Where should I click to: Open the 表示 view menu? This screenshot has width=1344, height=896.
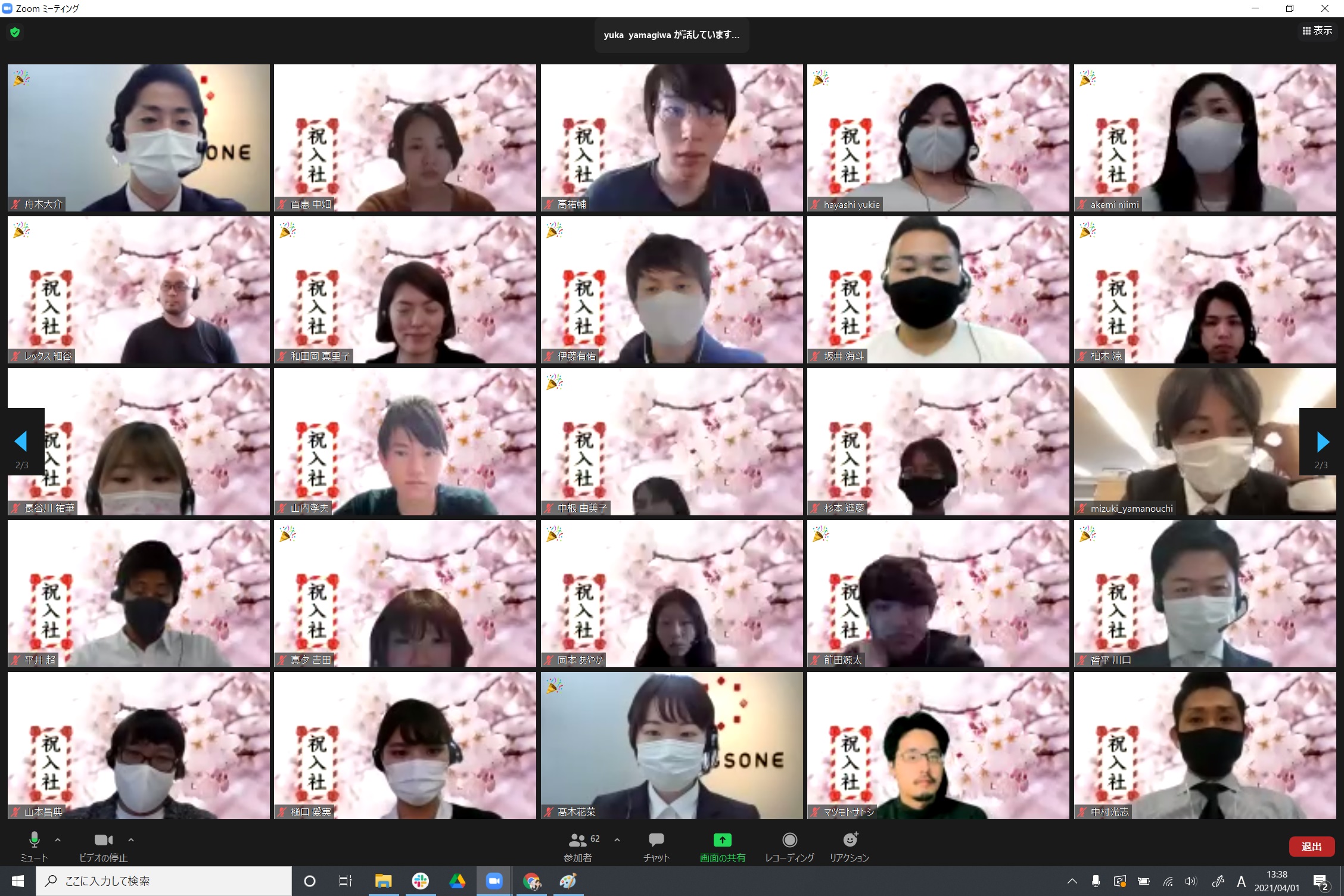1317,30
